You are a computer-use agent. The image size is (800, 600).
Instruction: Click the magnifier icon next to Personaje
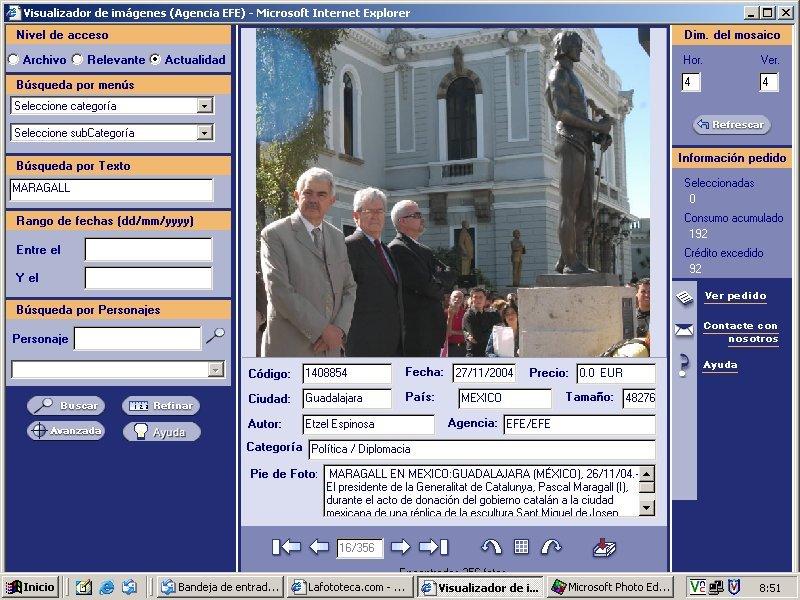pyautogui.click(x=215, y=337)
